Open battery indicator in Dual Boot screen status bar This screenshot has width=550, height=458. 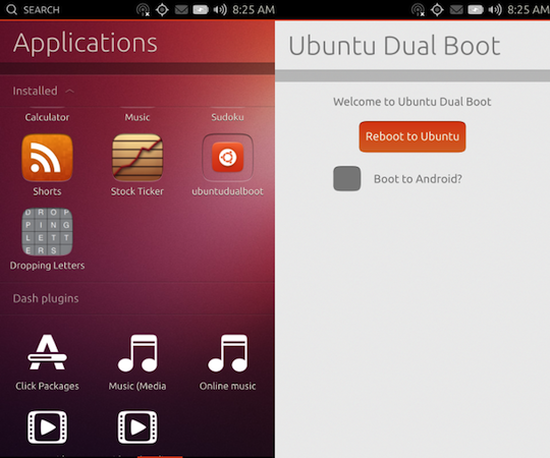(x=475, y=10)
